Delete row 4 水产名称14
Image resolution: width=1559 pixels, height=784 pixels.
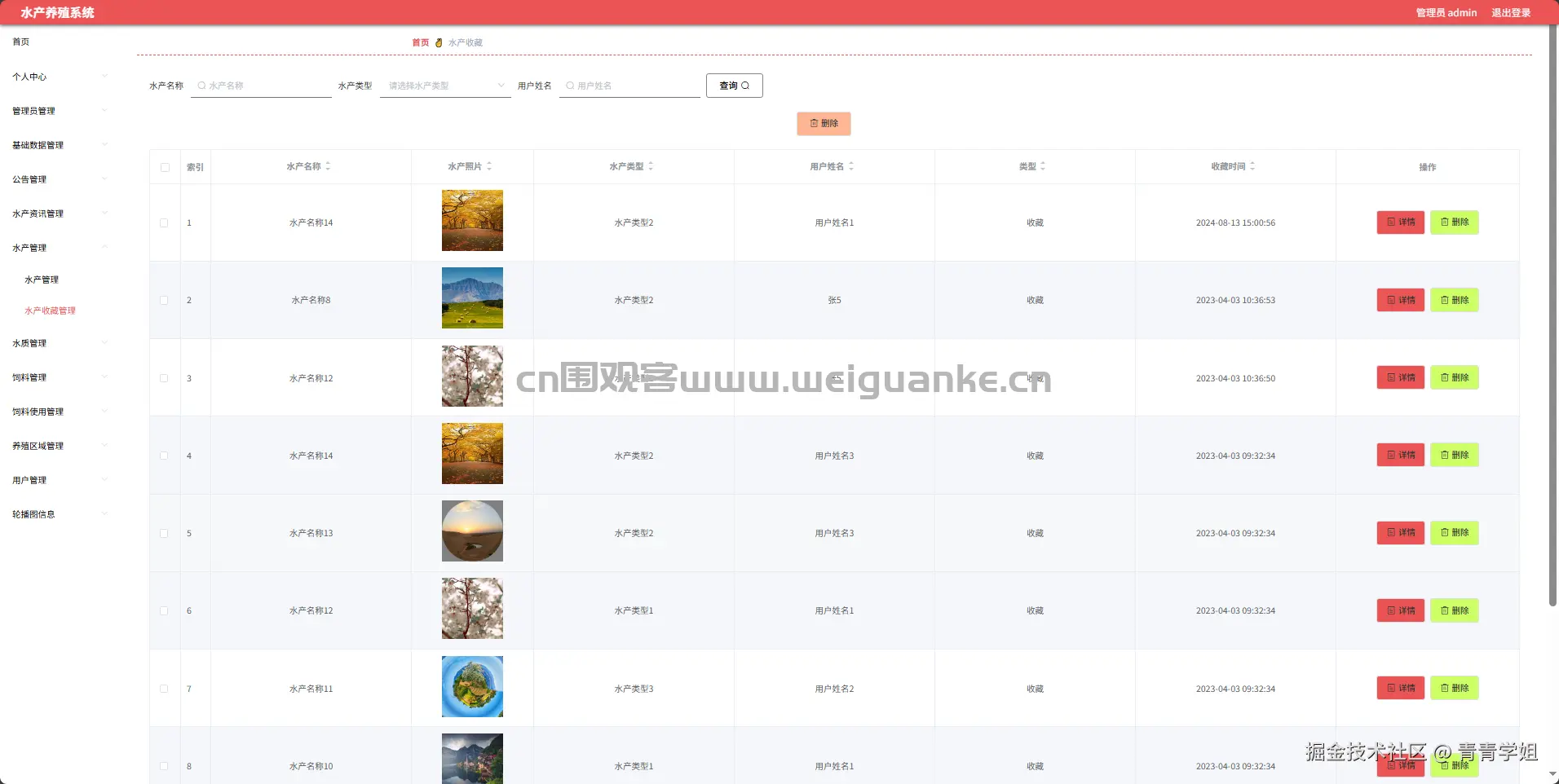[1454, 455]
